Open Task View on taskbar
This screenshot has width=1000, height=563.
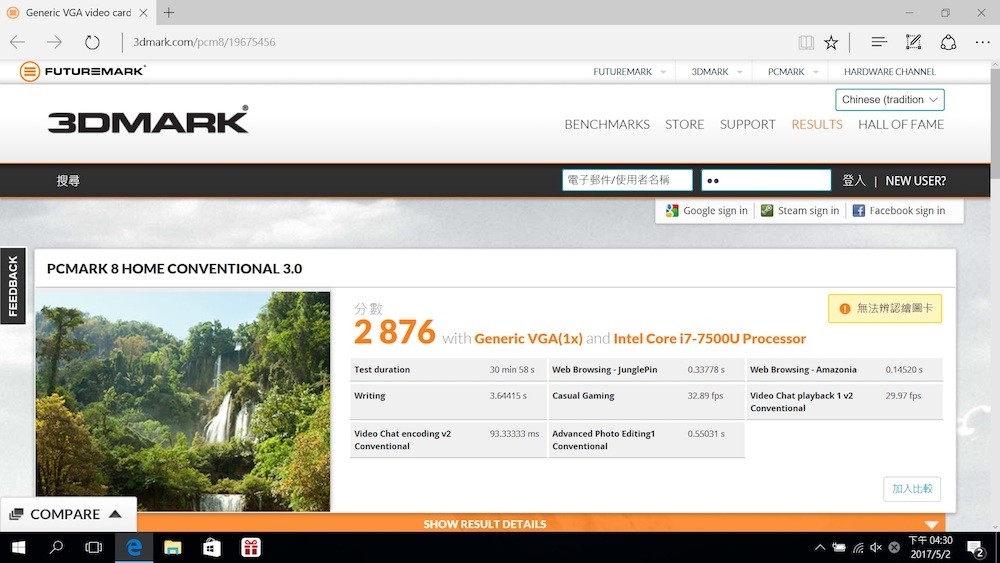[94, 548]
